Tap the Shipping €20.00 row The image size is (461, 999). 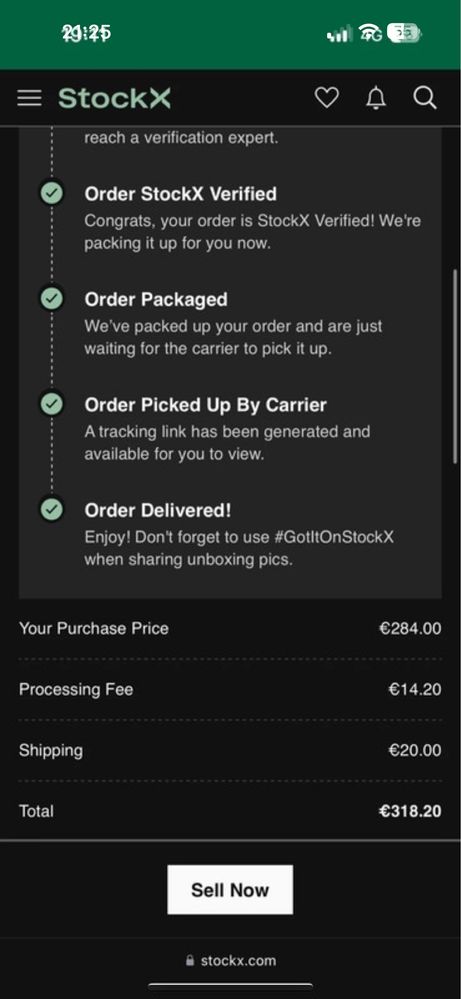[x=230, y=750]
